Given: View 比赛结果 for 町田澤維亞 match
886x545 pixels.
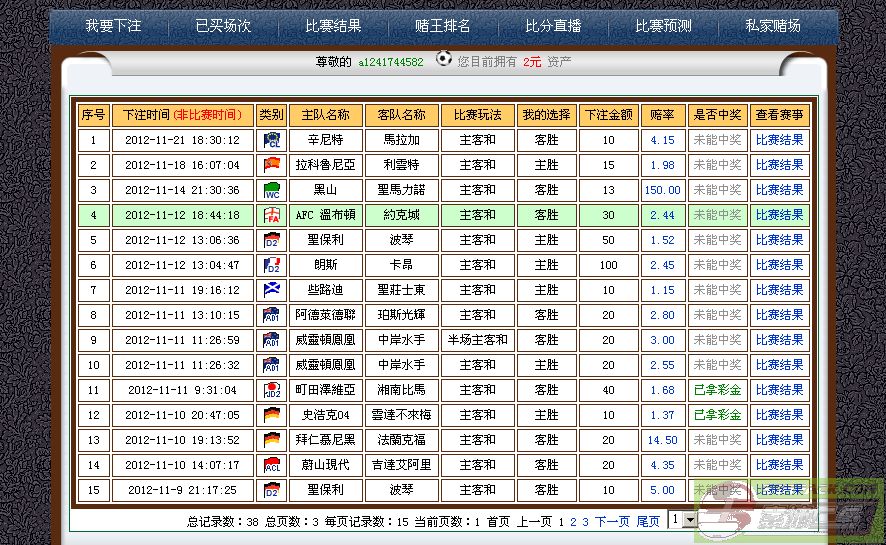Looking at the screenshot, I should pos(779,390).
